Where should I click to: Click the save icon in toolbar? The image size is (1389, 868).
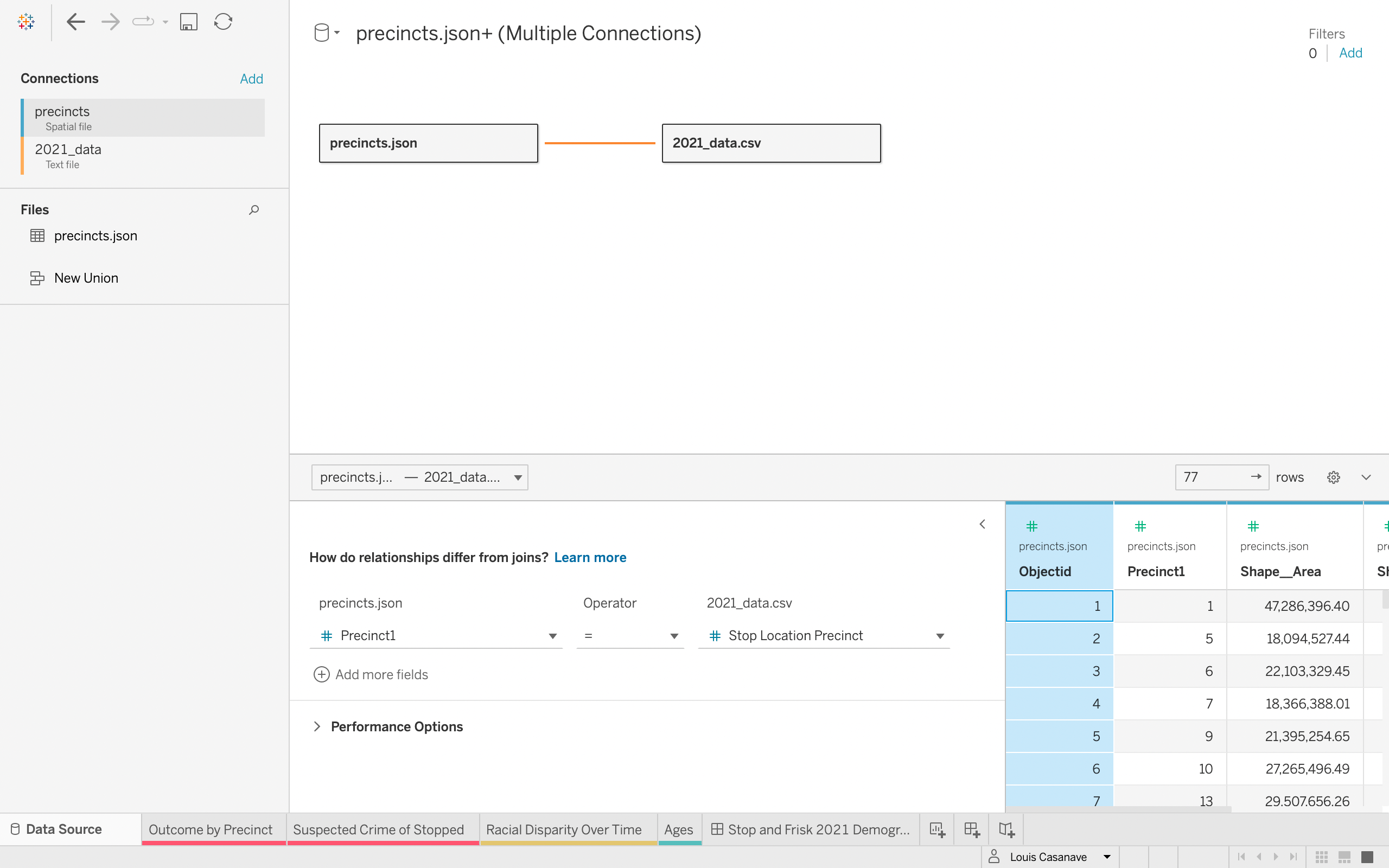click(x=188, y=22)
